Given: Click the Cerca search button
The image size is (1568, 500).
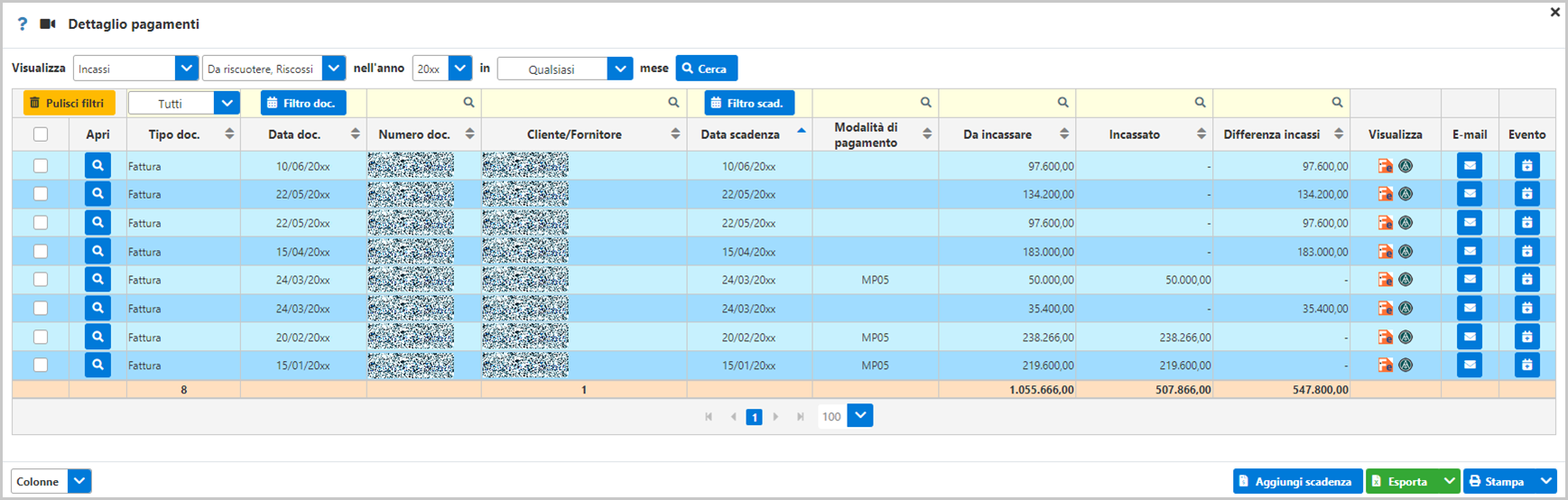Looking at the screenshot, I should click(x=706, y=69).
